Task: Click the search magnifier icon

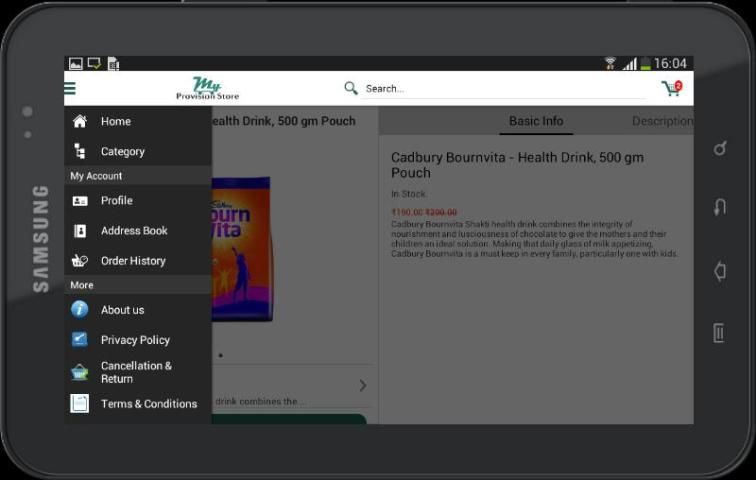Action: coord(351,88)
